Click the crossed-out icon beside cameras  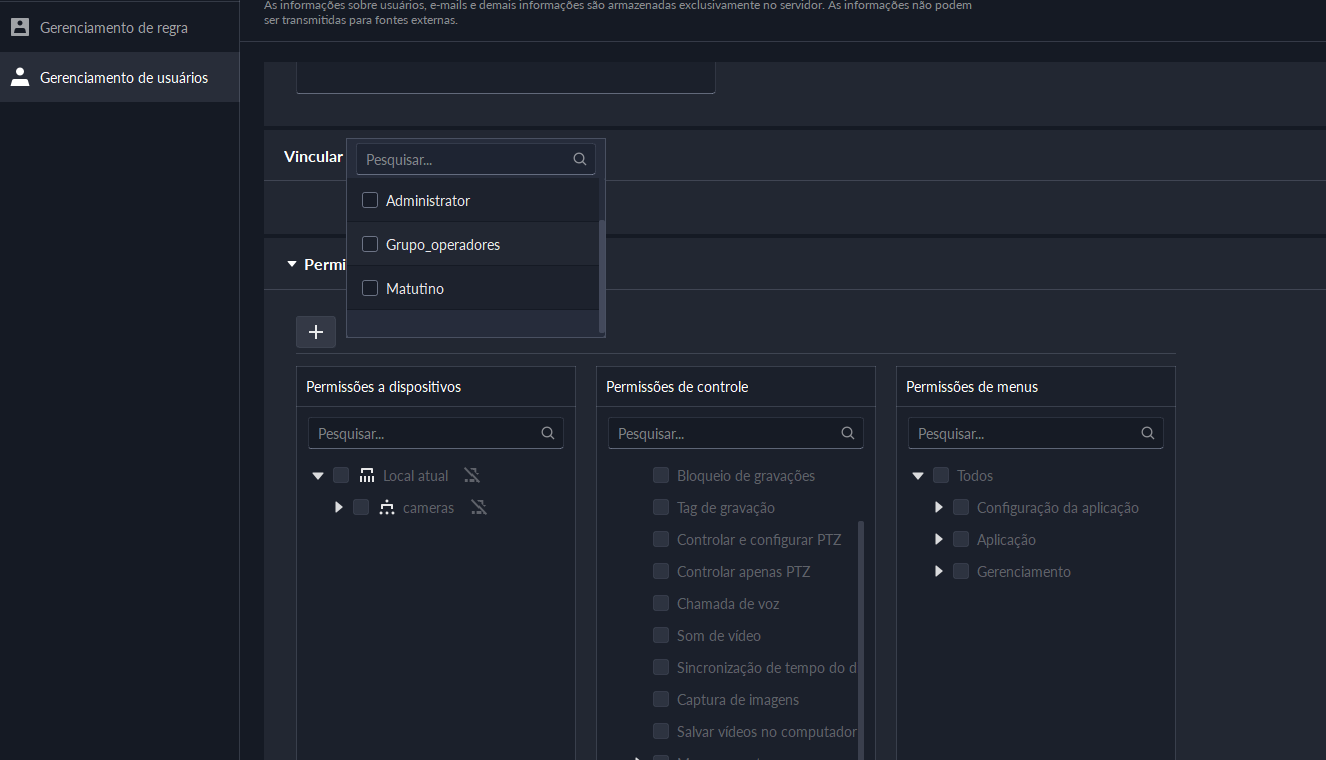pos(478,508)
